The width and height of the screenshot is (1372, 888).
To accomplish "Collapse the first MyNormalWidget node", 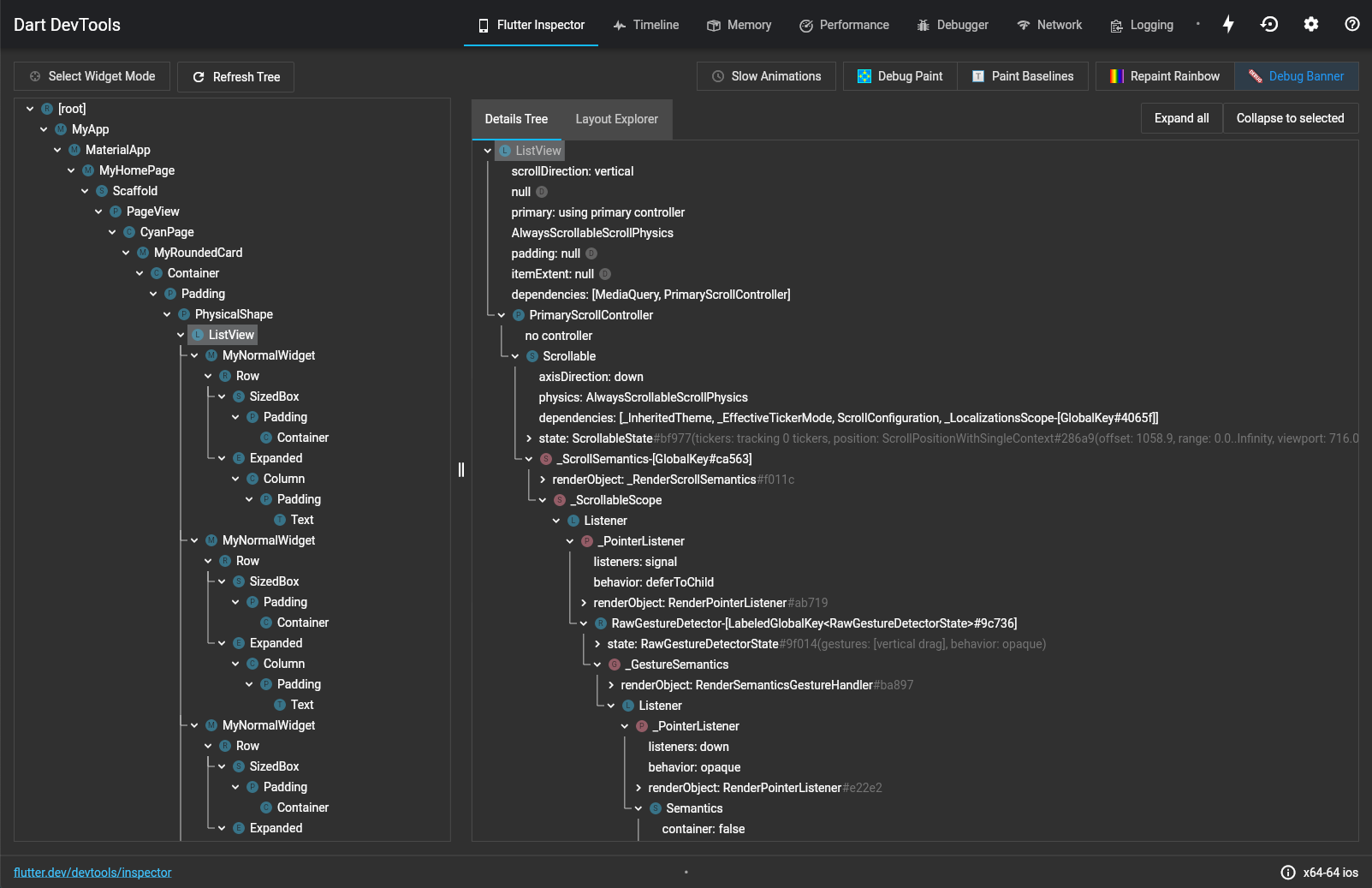I will point(194,355).
